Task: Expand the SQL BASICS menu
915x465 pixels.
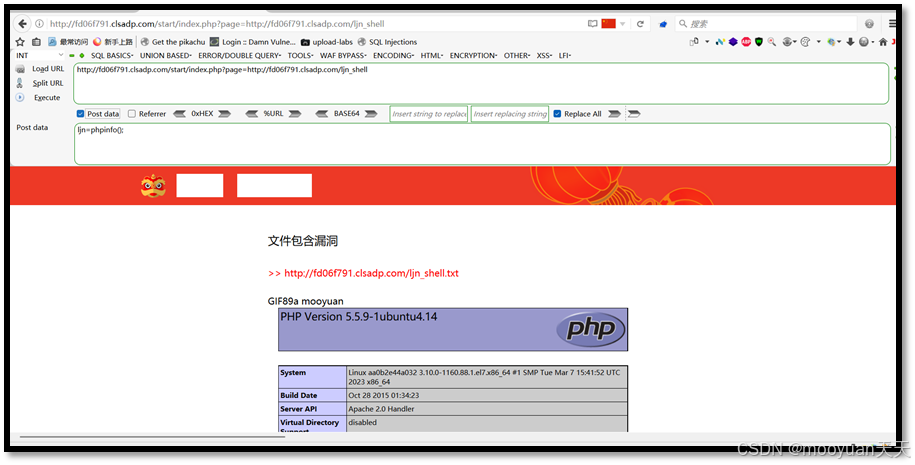Action: tap(112, 55)
